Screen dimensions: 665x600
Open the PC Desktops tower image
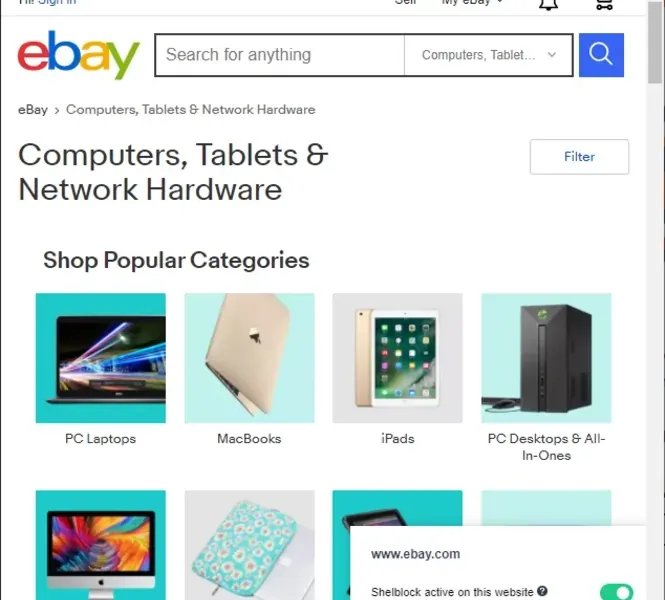[546, 358]
